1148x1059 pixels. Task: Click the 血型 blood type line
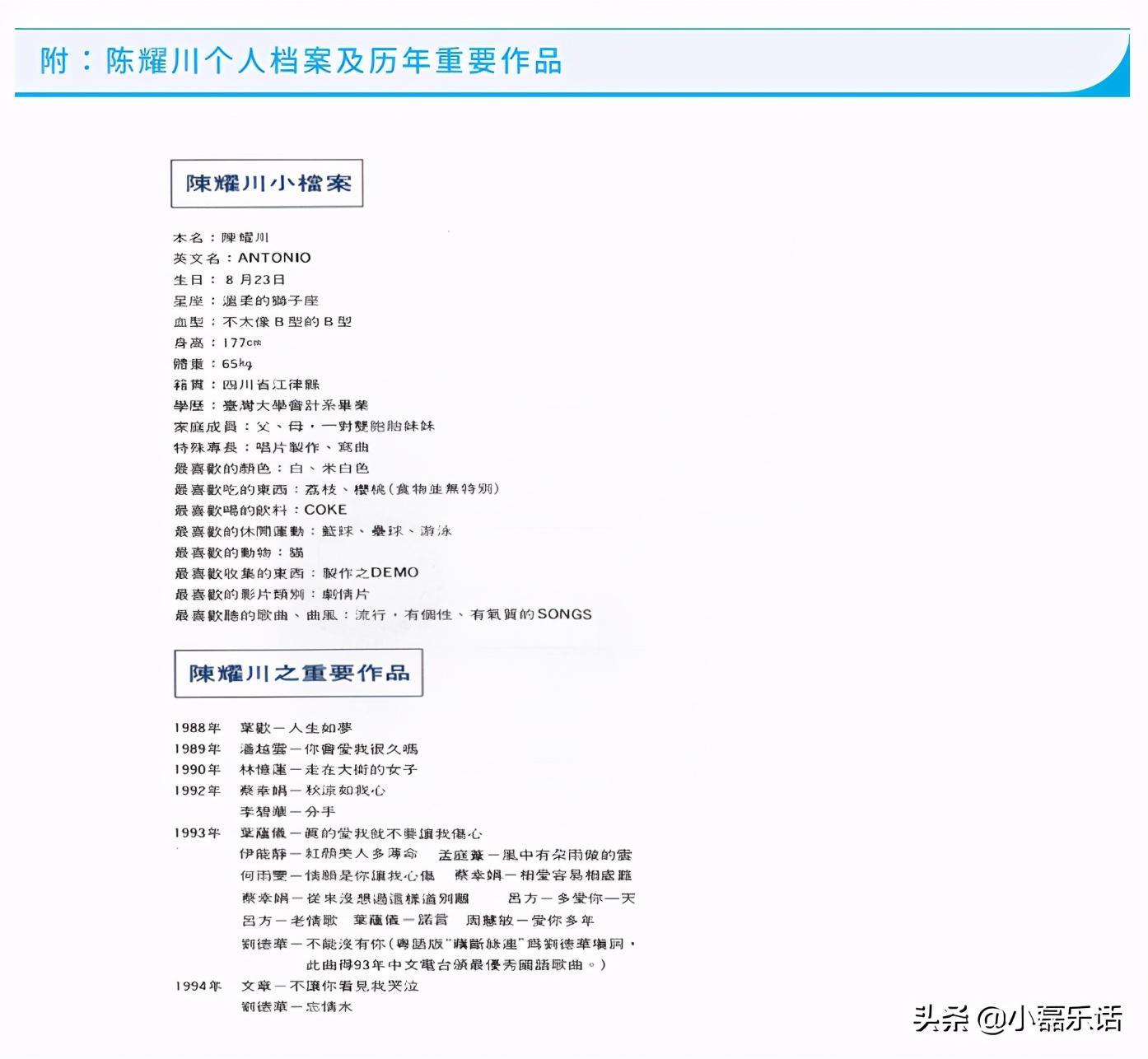(x=262, y=322)
